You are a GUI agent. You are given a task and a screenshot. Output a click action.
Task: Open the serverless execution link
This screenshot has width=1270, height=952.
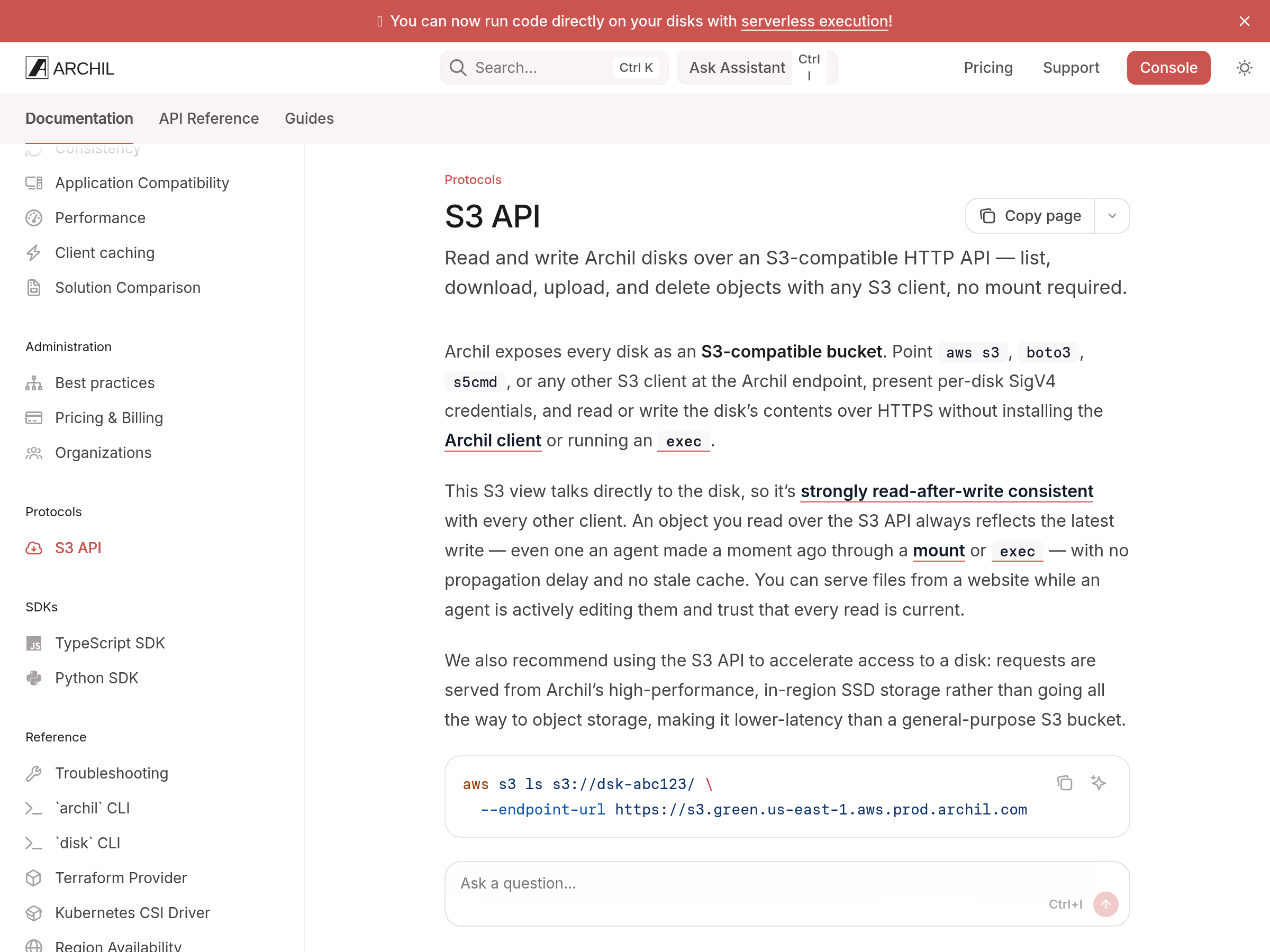coord(815,21)
